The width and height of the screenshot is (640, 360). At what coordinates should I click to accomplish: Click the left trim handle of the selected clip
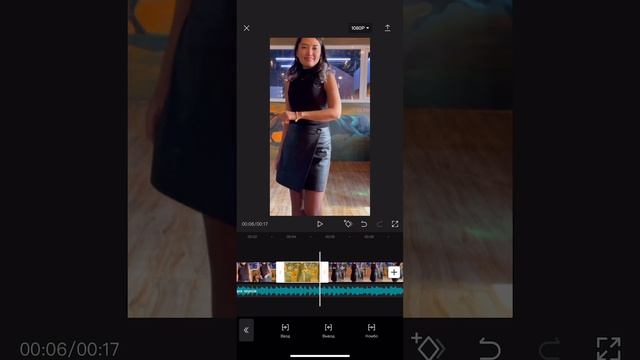point(280,272)
